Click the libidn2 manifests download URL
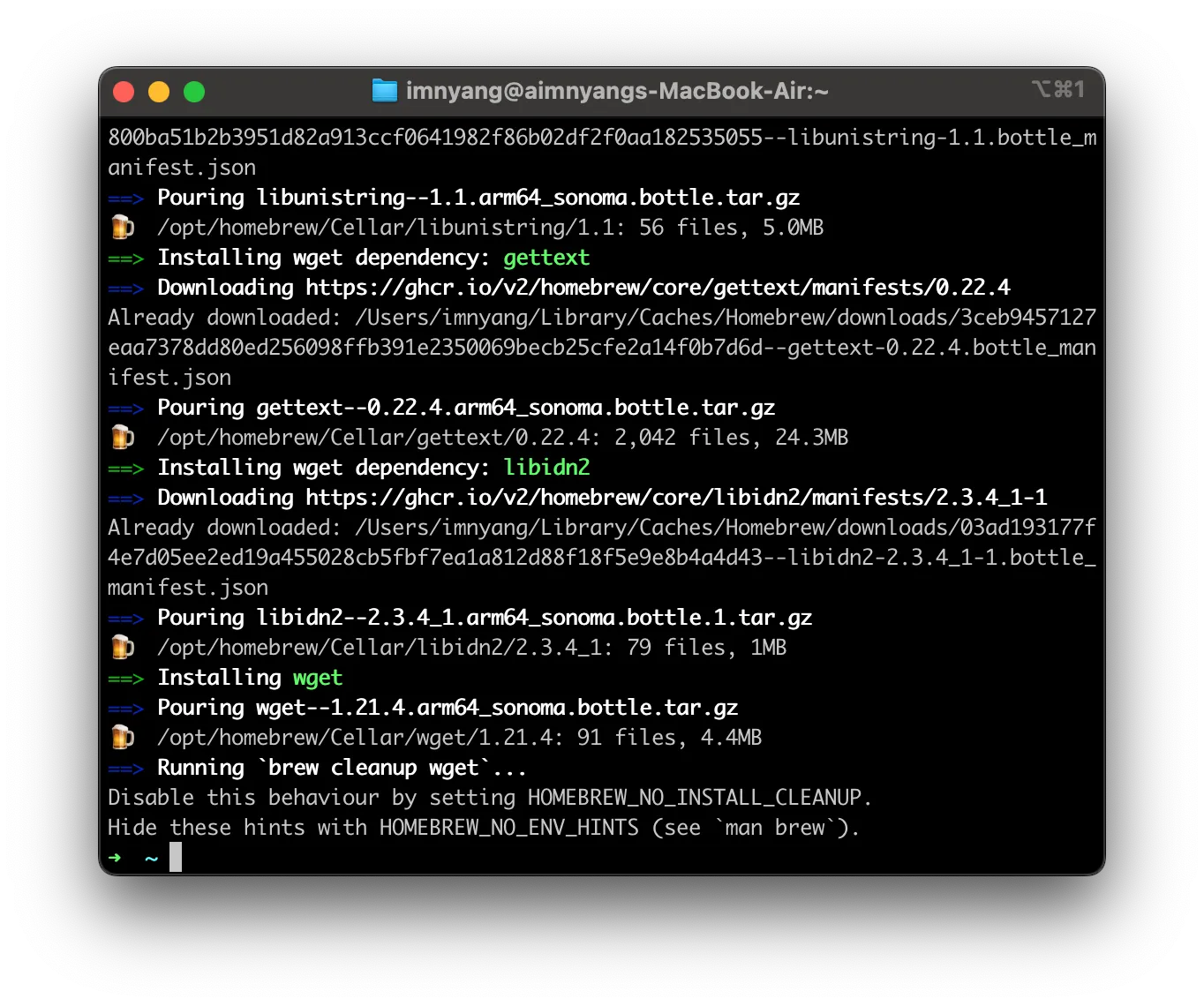Image resolution: width=1204 pixels, height=1006 pixels. (676, 498)
